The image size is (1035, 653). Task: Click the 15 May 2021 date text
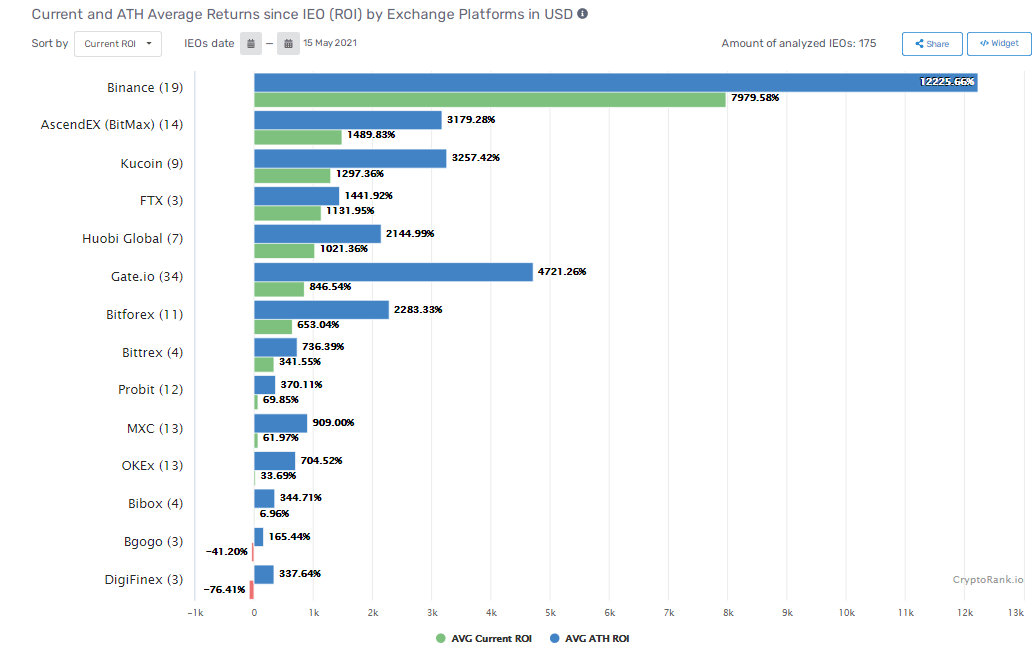[330, 43]
